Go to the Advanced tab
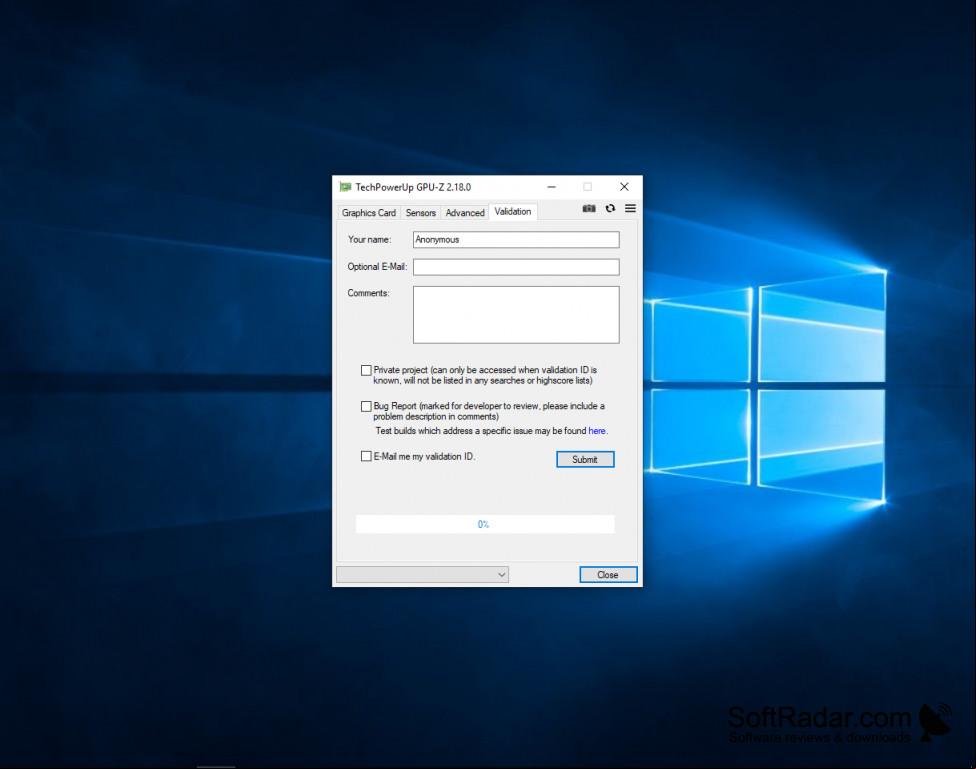 coord(465,213)
